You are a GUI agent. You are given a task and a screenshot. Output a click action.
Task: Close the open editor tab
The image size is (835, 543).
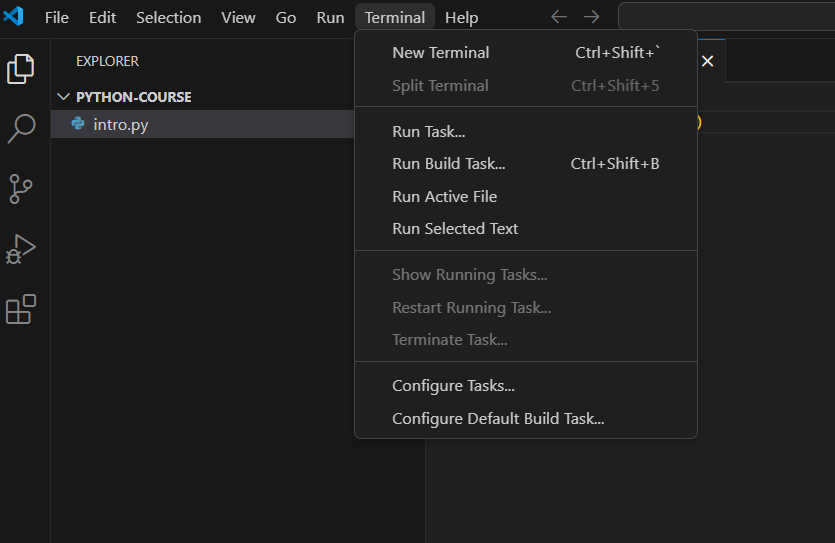pyautogui.click(x=707, y=61)
